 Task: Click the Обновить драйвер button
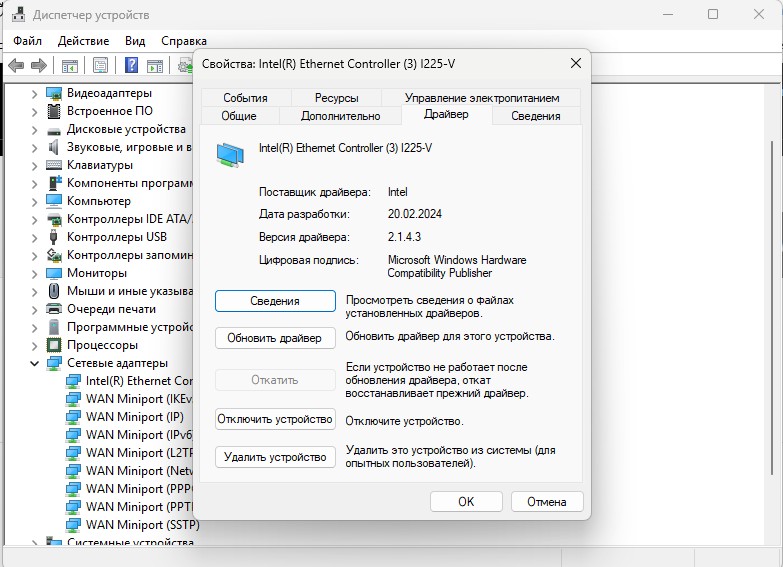click(x=275, y=338)
